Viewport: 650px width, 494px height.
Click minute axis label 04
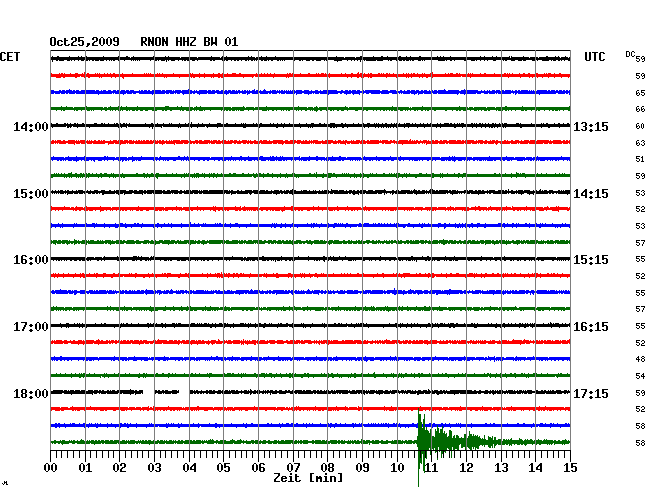[189, 468]
